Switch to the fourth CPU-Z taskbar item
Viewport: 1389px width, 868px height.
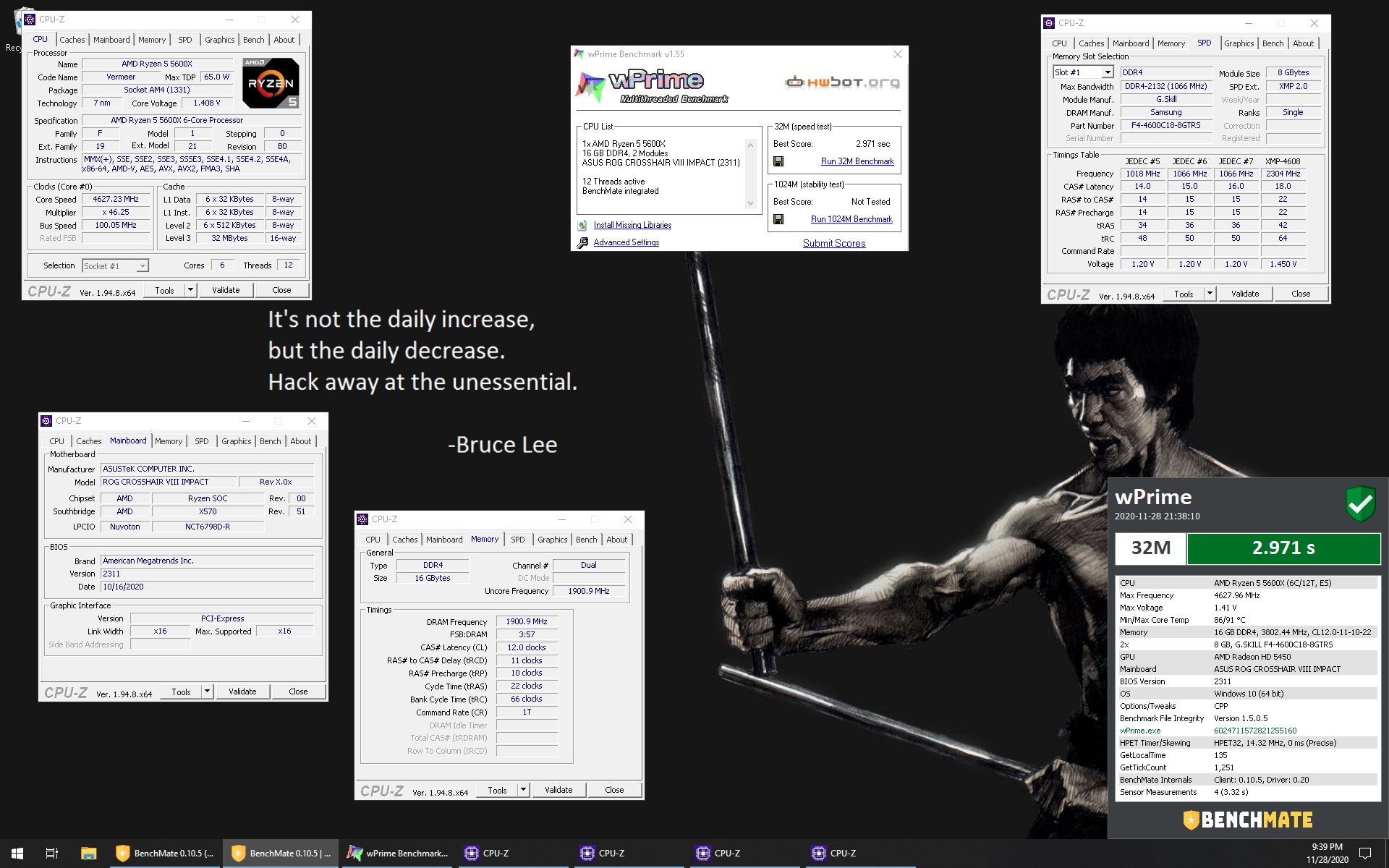(861, 854)
